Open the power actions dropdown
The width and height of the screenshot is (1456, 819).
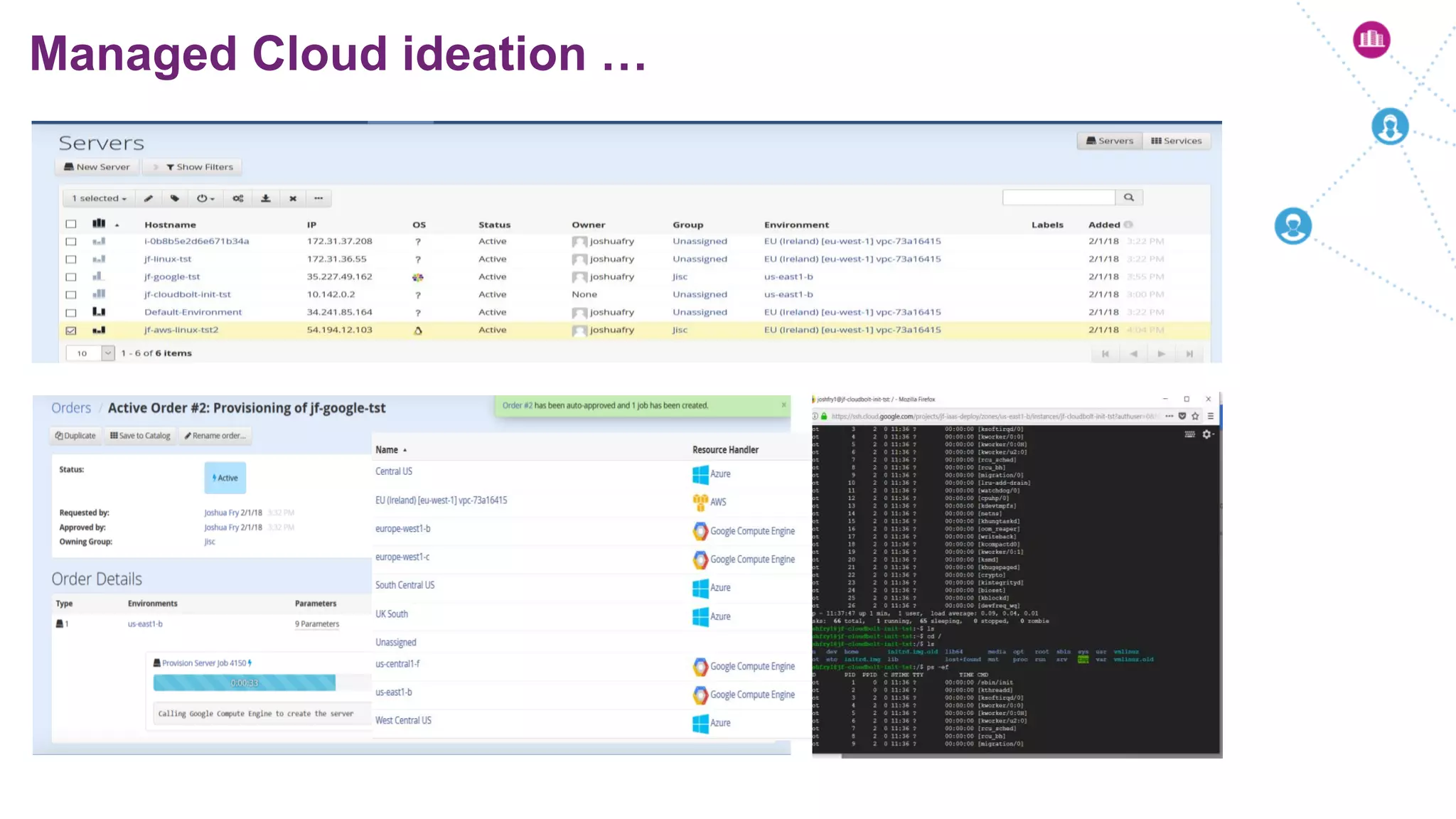(206, 198)
